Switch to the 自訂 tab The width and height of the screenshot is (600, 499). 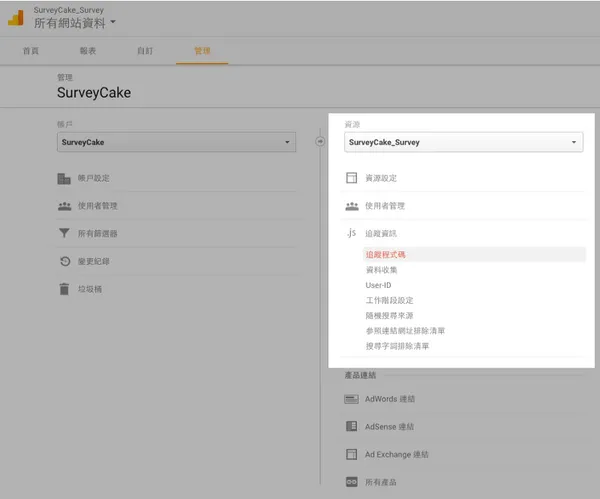tap(145, 51)
